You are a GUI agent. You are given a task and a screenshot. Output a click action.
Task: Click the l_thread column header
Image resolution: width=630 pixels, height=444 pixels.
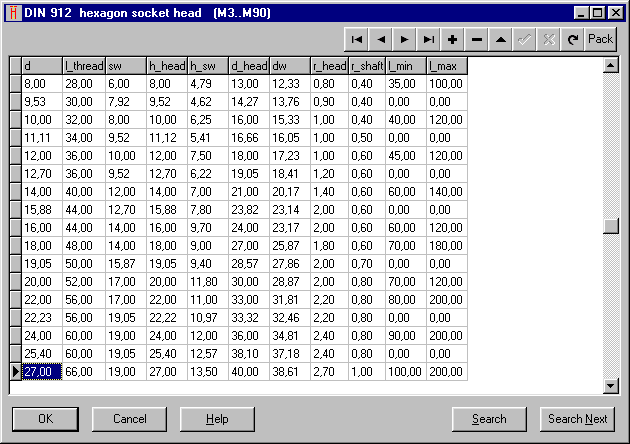[x=83, y=66]
